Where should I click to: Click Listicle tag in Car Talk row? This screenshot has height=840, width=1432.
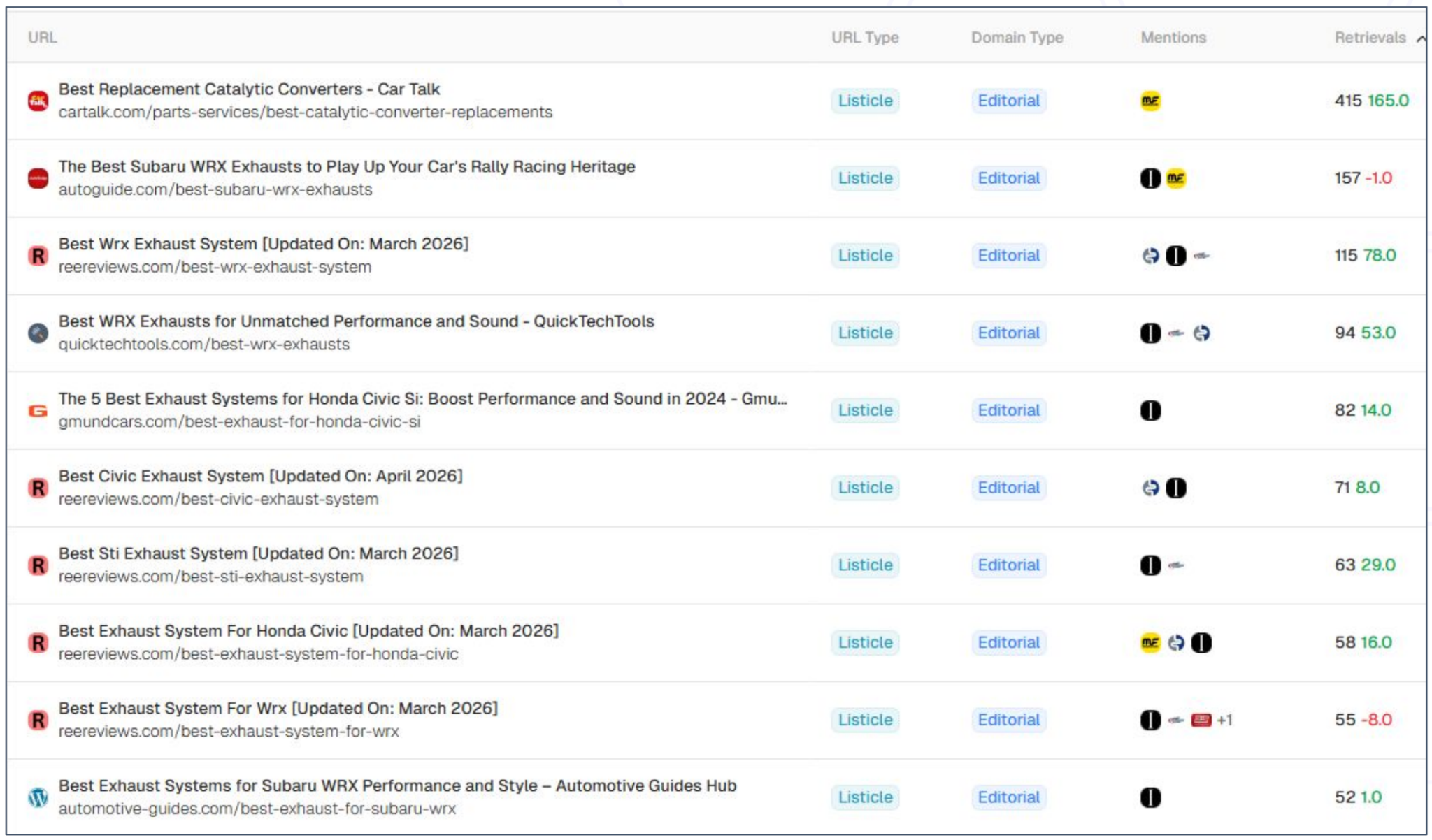coord(864,101)
